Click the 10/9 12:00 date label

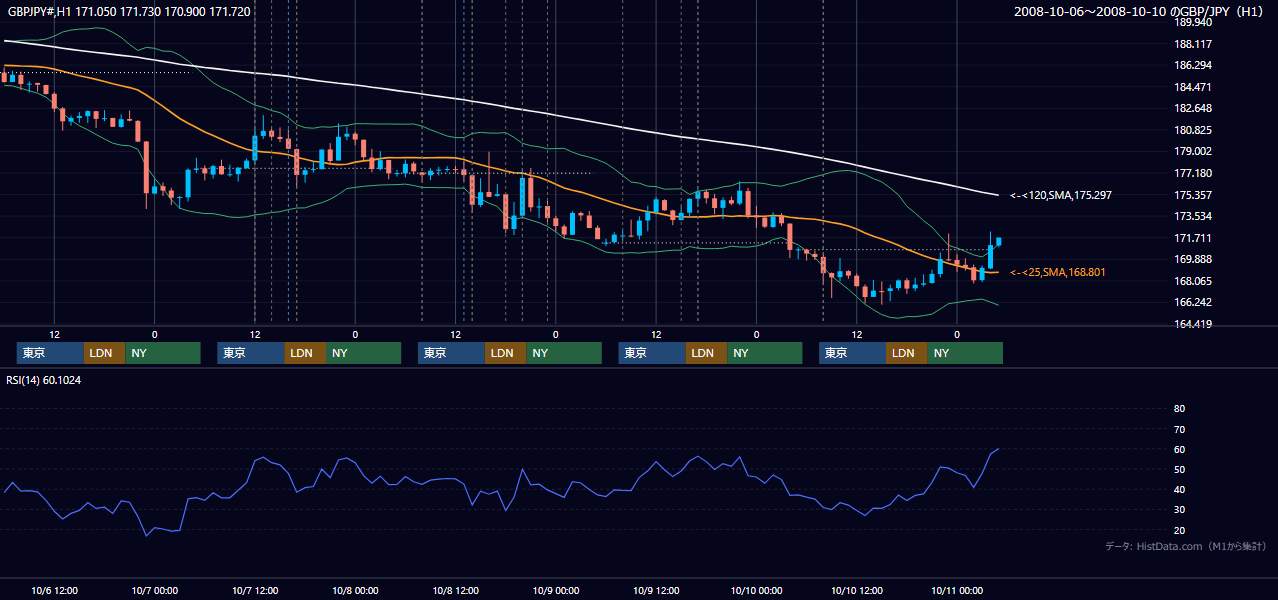point(656,590)
